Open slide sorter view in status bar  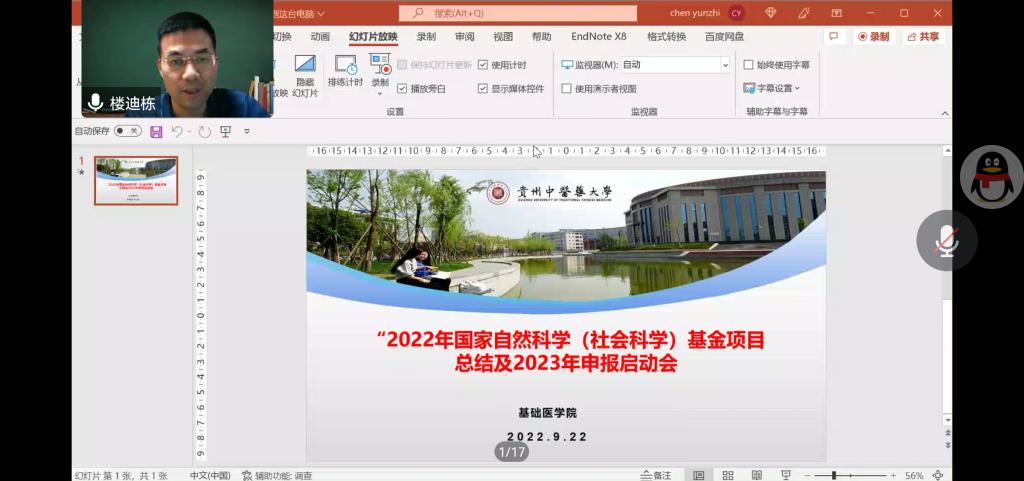click(728, 475)
